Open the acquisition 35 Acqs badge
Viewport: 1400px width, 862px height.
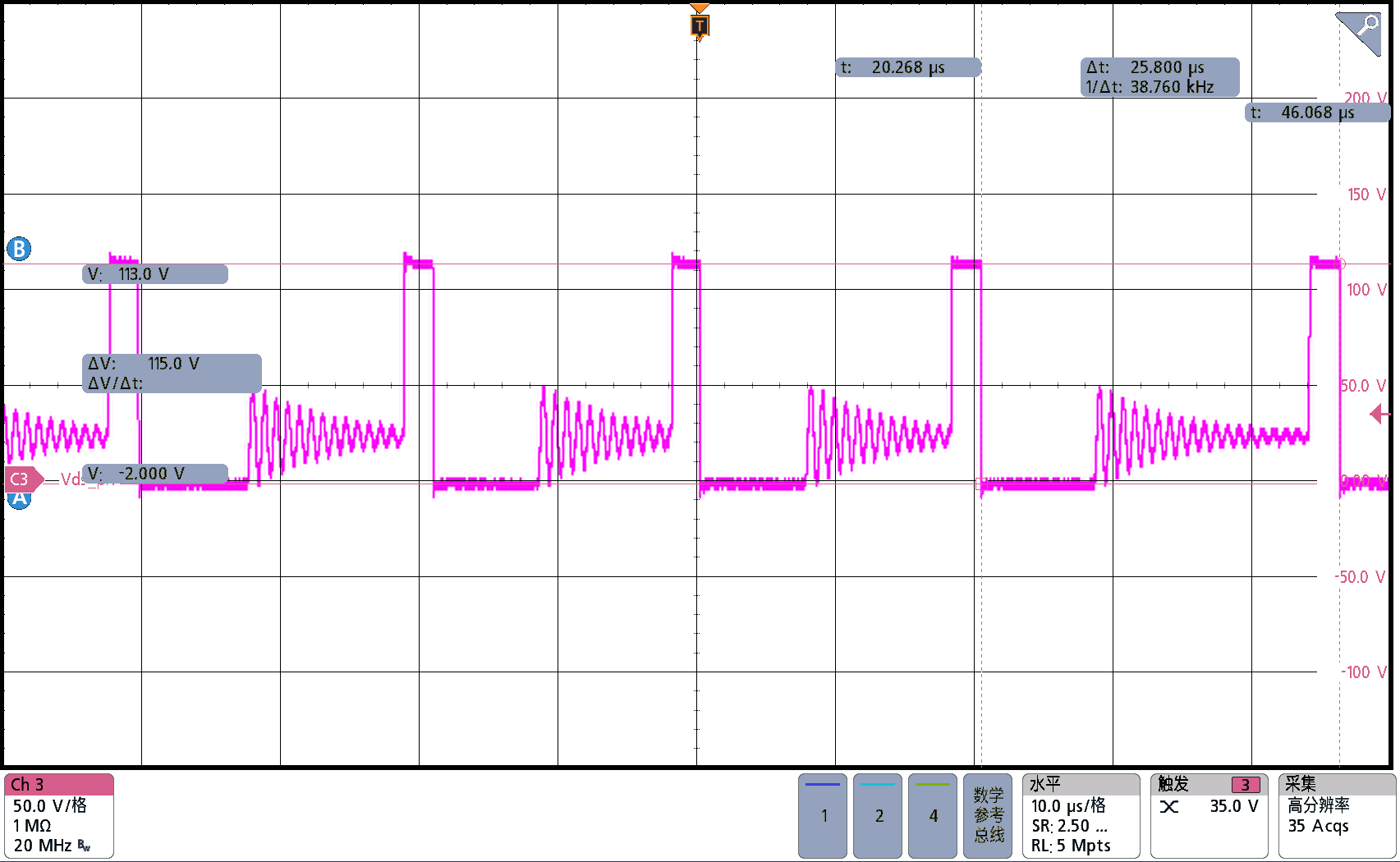coord(1338,816)
